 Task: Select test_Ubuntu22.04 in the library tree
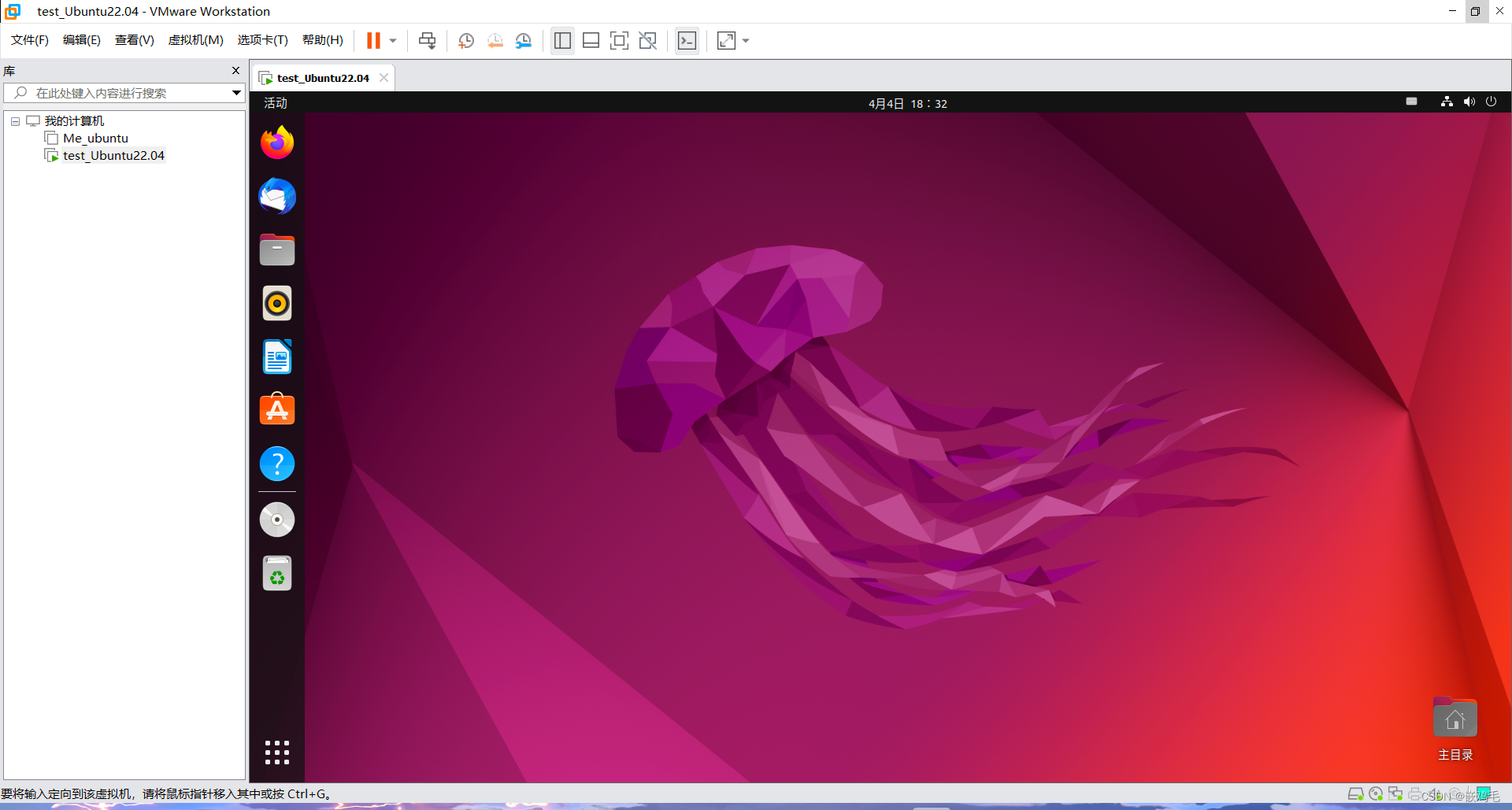[113, 155]
